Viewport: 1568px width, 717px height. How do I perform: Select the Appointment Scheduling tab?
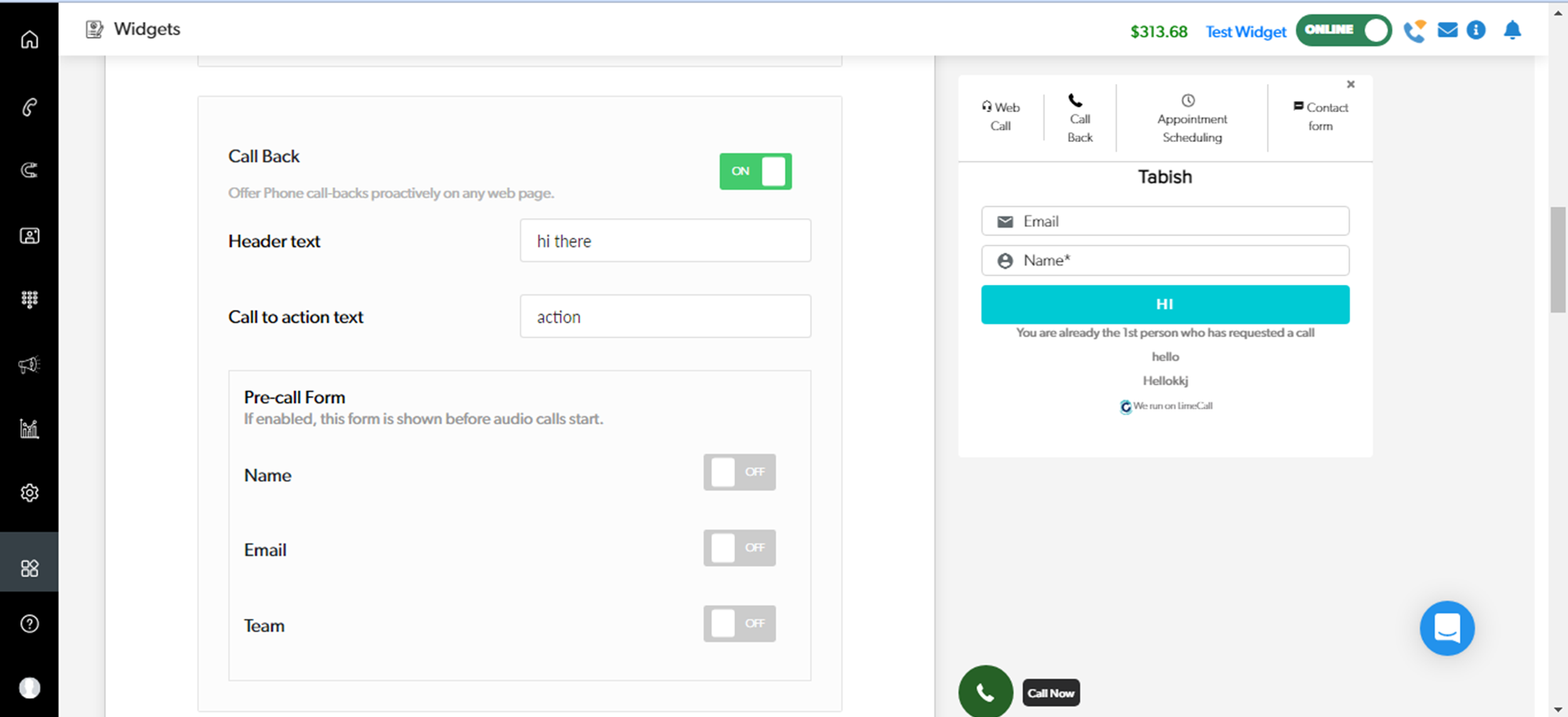pos(1192,120)
